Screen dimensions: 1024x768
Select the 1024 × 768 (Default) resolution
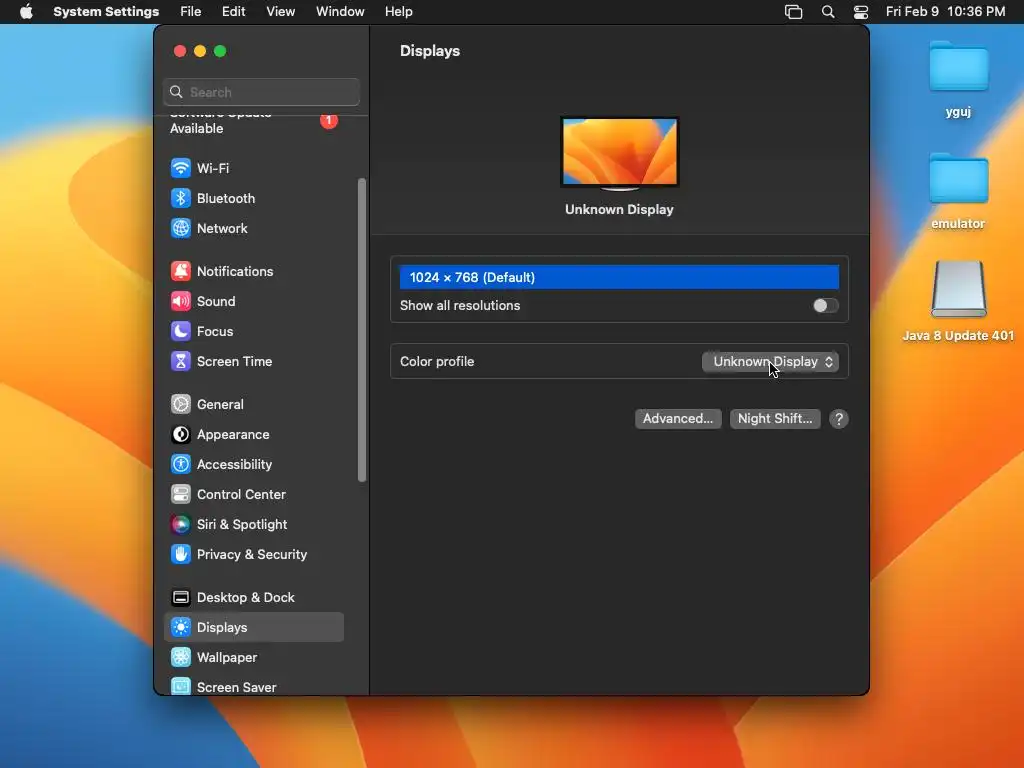(619, 277)
